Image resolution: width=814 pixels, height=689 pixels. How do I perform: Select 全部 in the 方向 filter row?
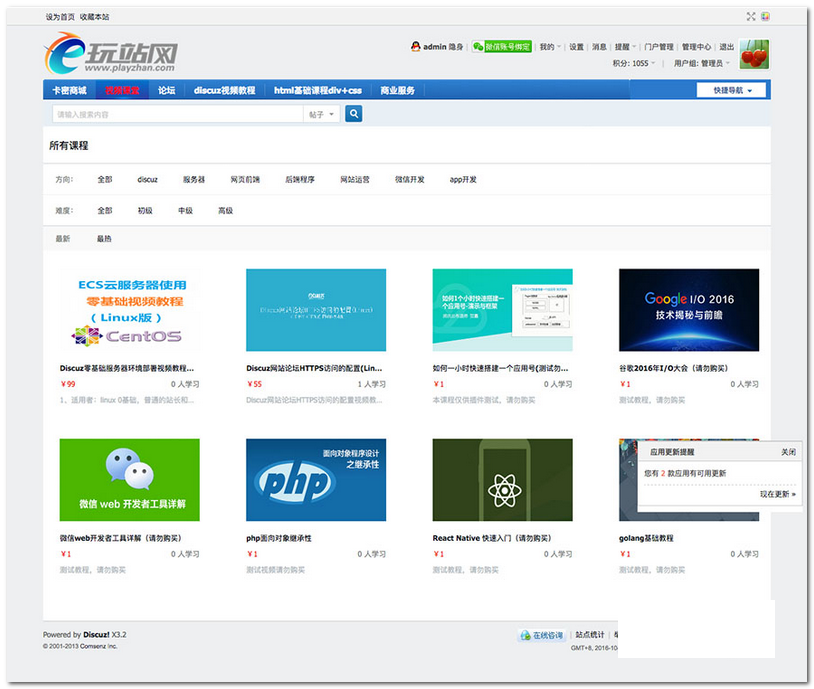tap(105, 180)
